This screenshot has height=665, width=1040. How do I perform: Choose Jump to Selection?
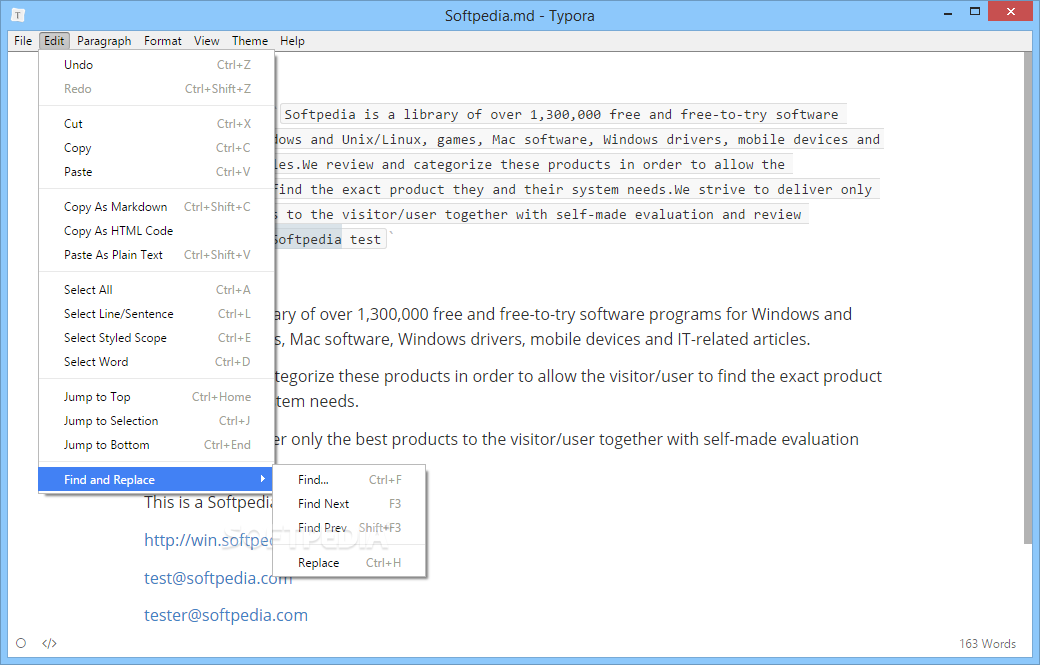(157, 420)
